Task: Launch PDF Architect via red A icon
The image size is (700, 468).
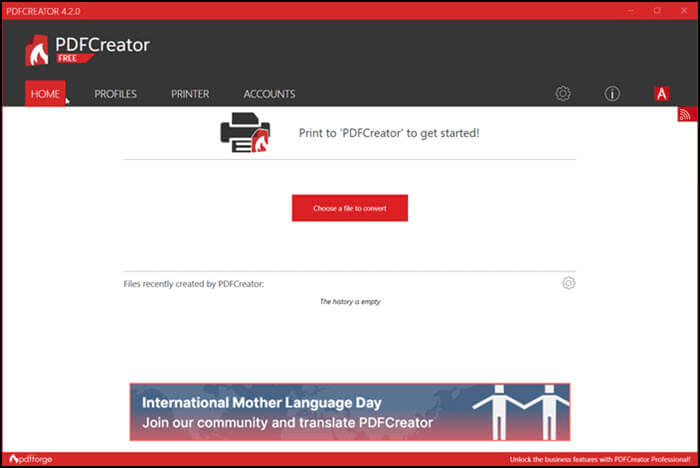Action: [661, 94]
